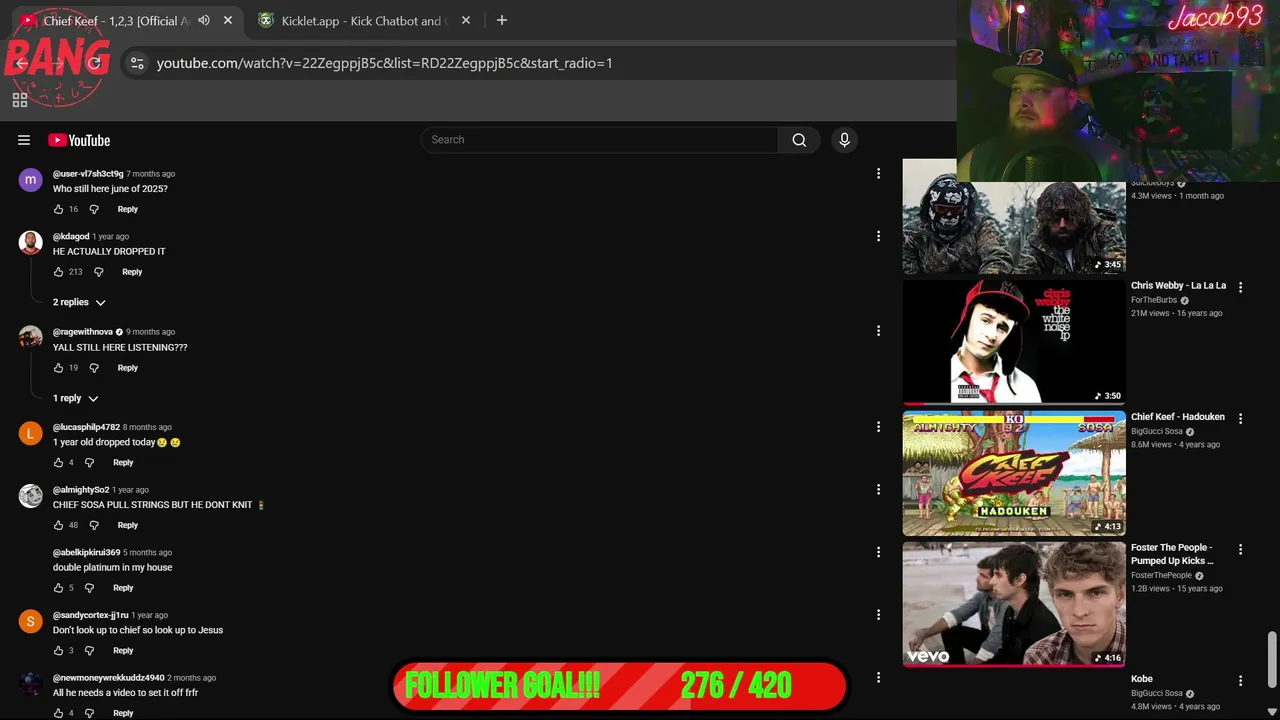The image size is (1280, 720).
Task: Open options menu for kdagod's comment
Action: tap(878, 236)
